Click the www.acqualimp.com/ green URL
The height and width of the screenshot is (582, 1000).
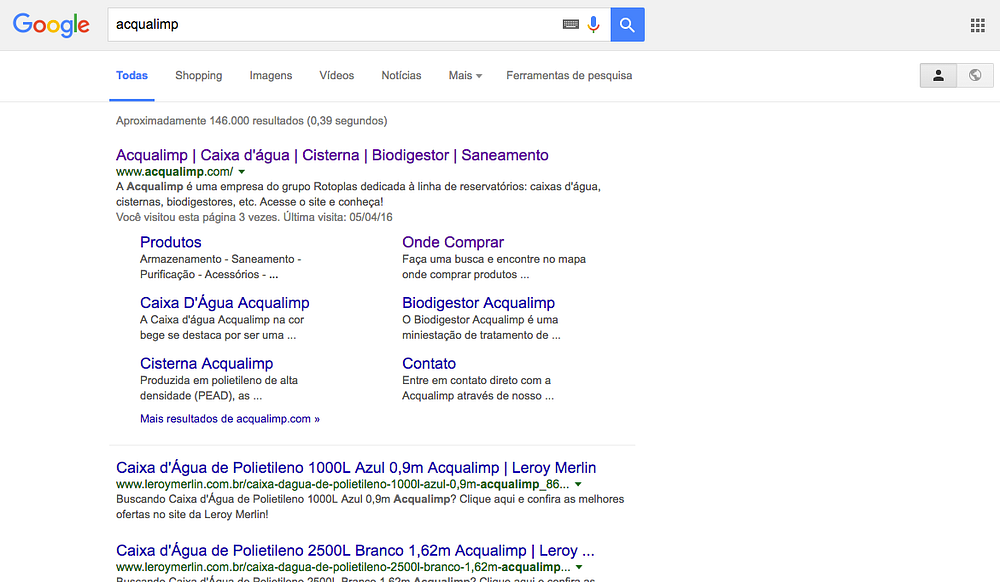click(x=175, y=171)
